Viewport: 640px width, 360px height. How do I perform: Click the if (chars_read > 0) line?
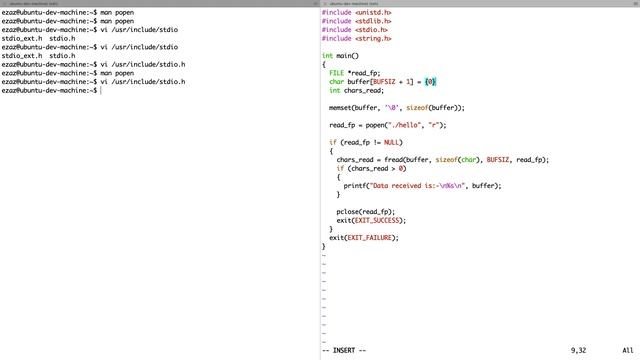[x=371, y=168]
